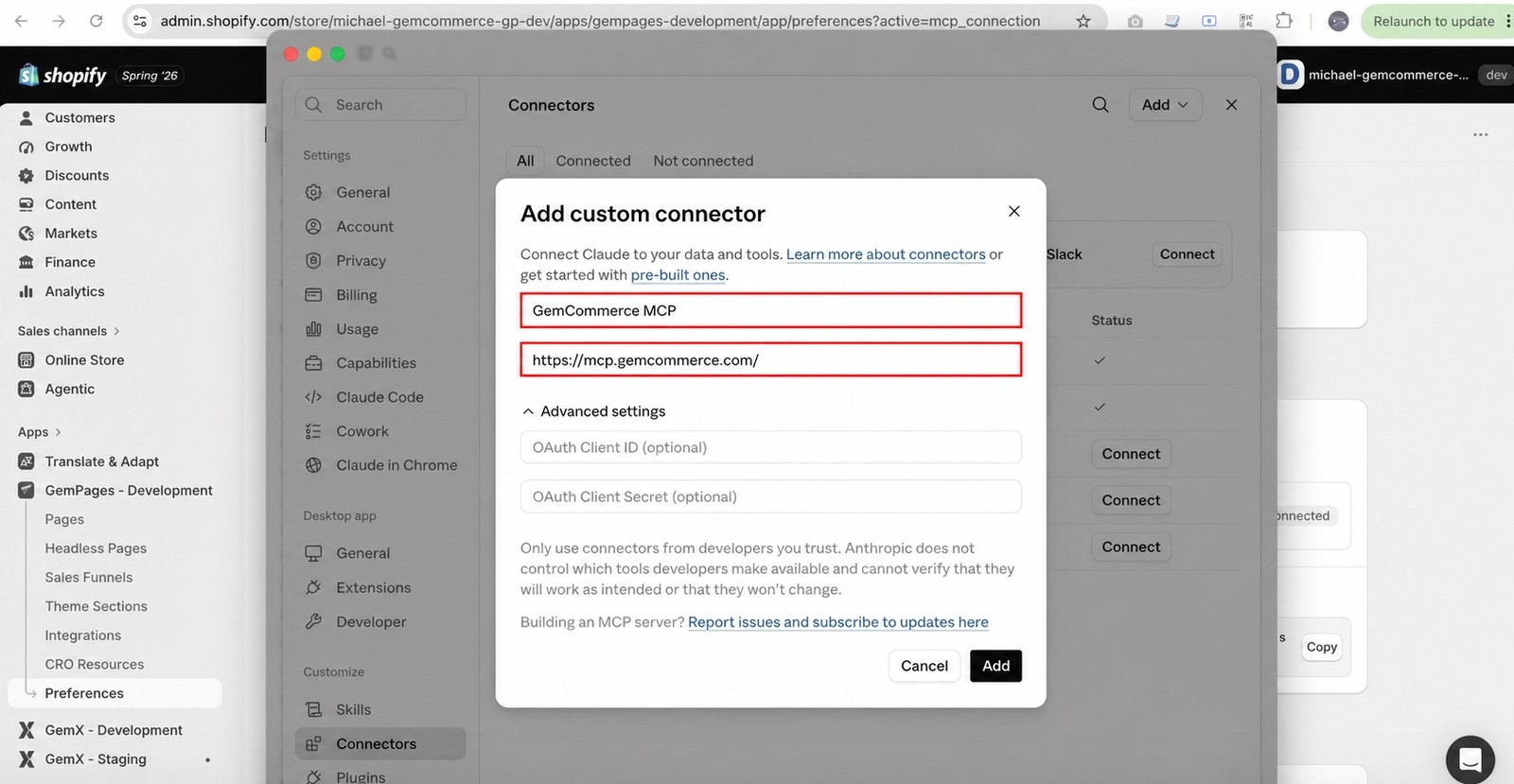Open Content in Shopify sidebar
The height and width of the screenshot is (784, 1514).
tap(70, 204)
